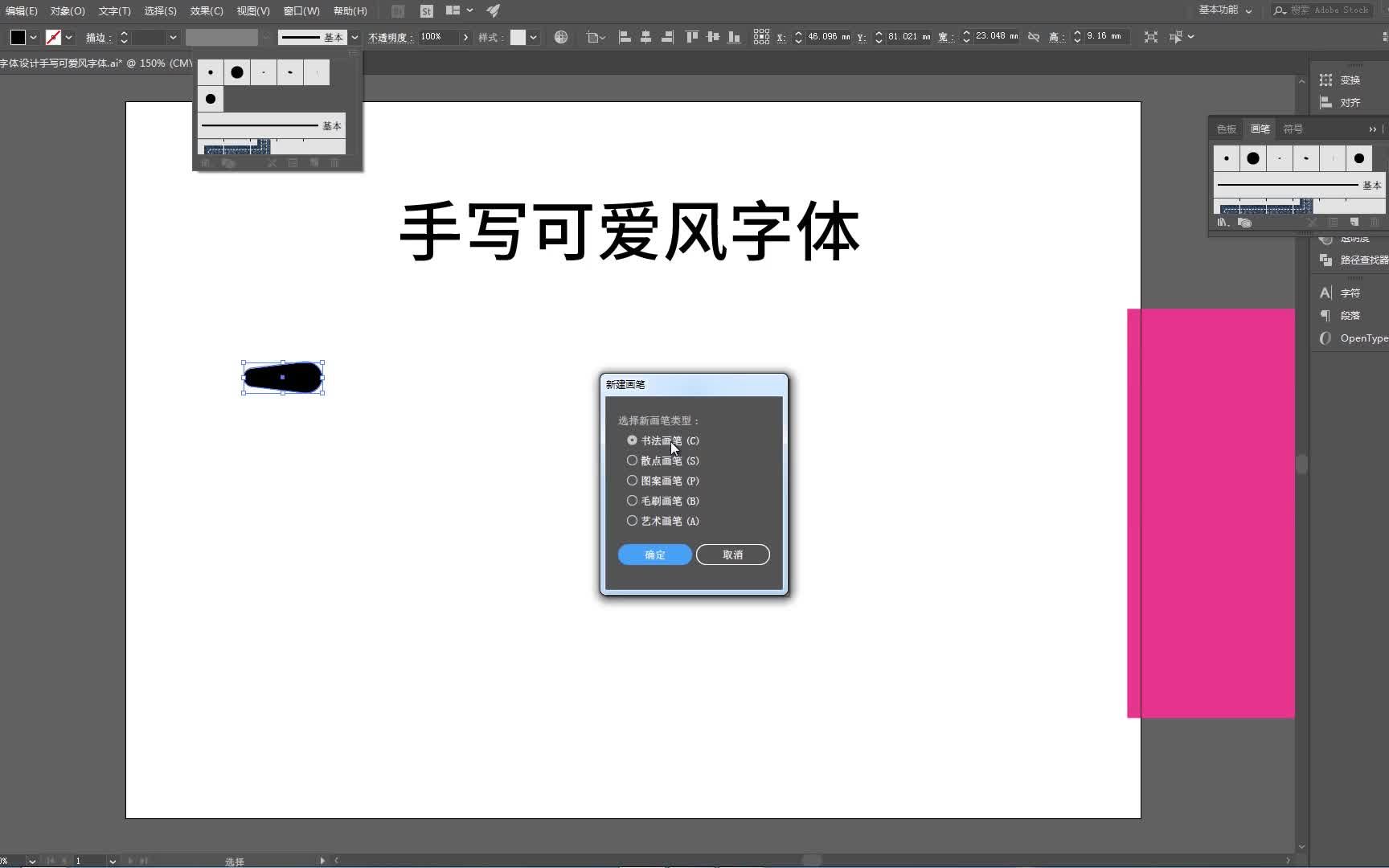
Task: Open the fill color dropdown arrow
Action: 33,37
